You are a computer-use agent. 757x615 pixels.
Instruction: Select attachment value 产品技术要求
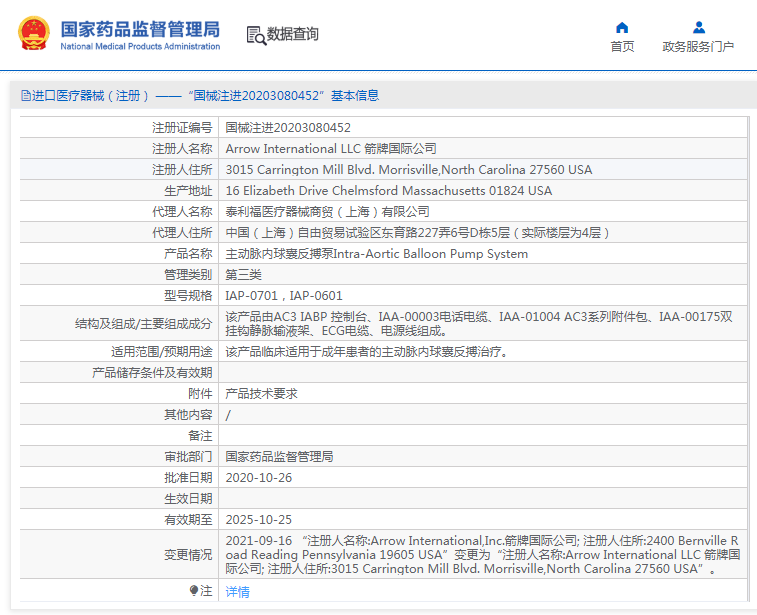point(261,393)
